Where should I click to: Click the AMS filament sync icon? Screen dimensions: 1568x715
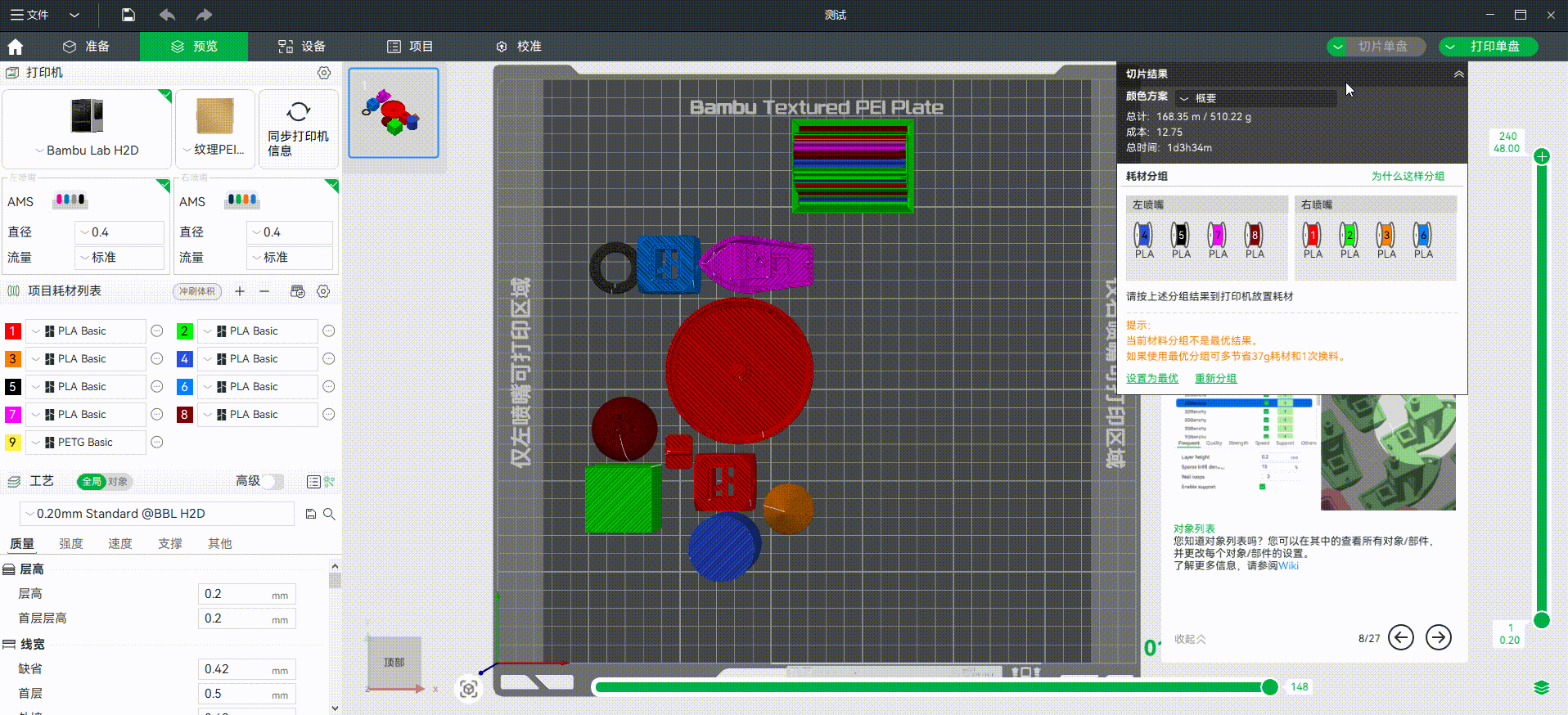(x=298, y=291)
